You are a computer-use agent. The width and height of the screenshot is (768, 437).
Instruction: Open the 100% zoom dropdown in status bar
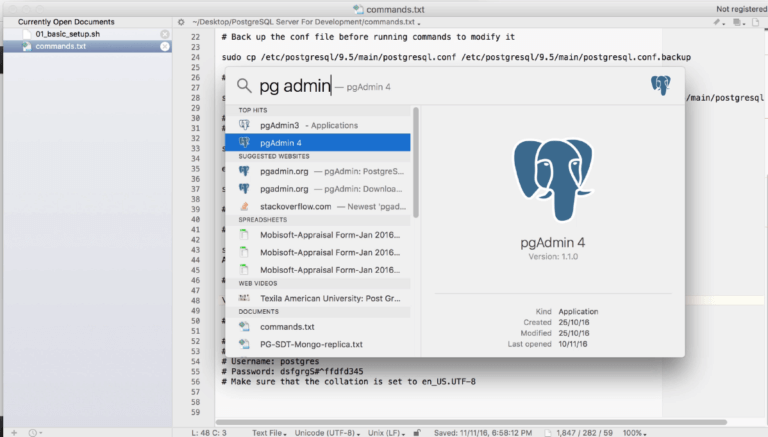(634, 433)
